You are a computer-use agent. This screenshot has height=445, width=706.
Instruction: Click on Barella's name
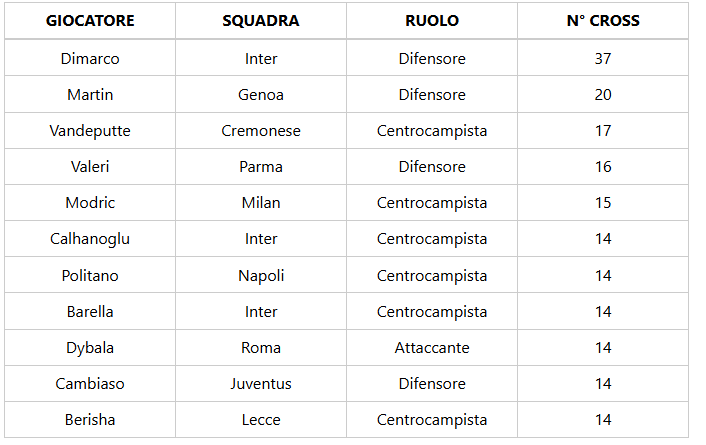coord(90,312)
